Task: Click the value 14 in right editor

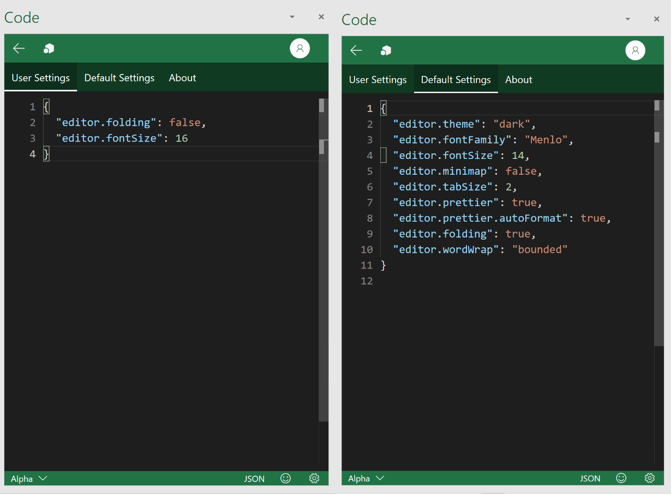Action: coord(518,156)
